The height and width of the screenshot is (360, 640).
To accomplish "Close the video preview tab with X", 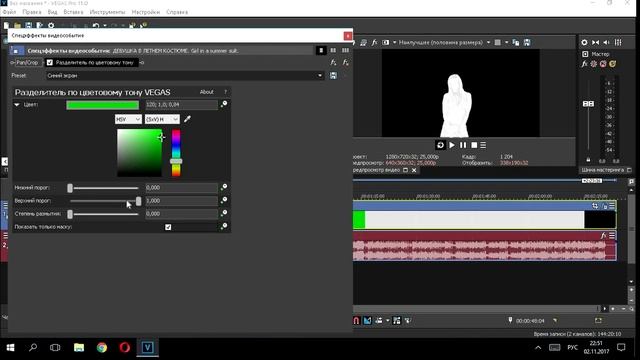I will (414, 170).
